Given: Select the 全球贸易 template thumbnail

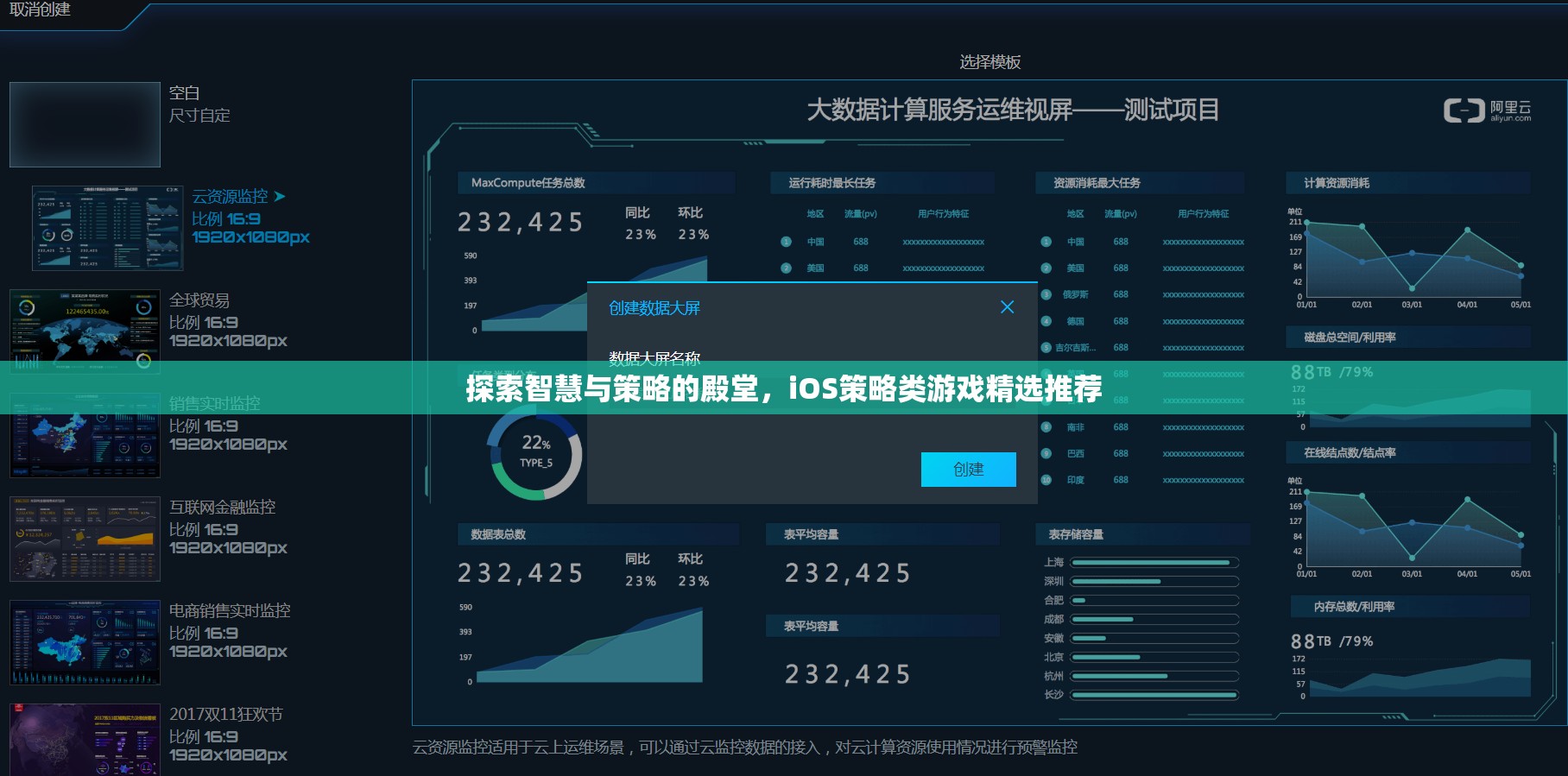Looking at the screenshot, I should [x=85, y=331].
